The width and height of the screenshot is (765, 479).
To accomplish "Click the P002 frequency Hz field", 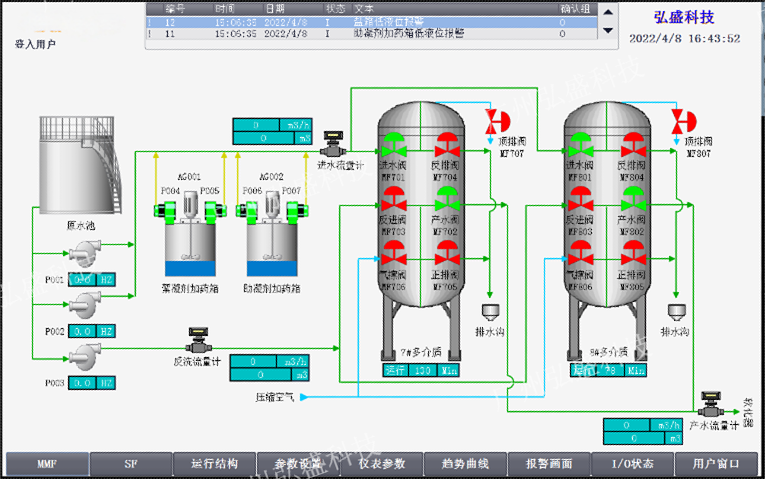I will coord(92,332).
